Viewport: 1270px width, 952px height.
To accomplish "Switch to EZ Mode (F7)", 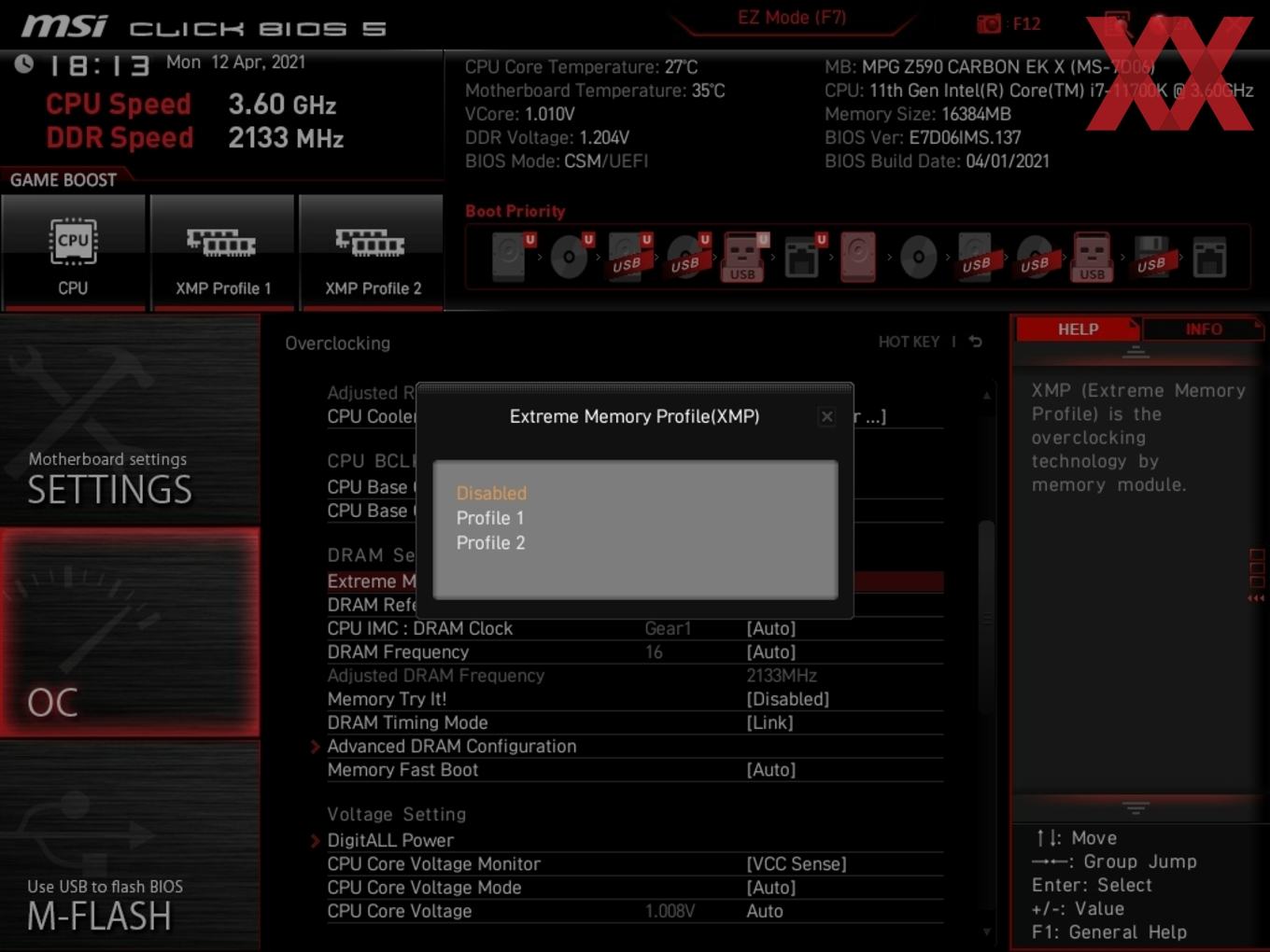I will 792,17.
